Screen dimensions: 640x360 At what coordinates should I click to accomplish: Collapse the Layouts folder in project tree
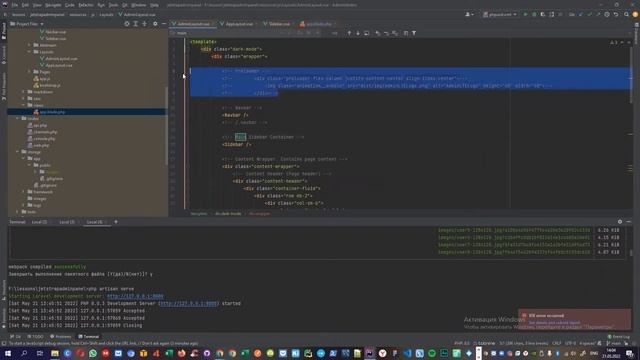30,52
